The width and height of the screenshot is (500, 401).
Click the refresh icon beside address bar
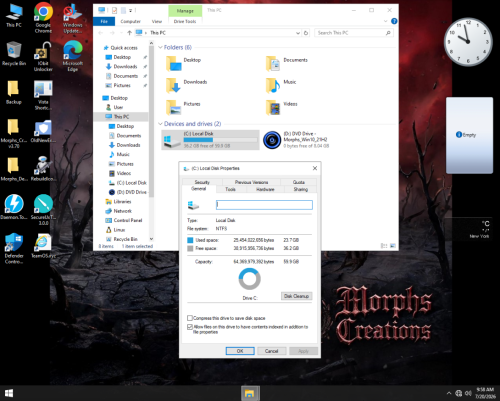[x=306, y=33]
